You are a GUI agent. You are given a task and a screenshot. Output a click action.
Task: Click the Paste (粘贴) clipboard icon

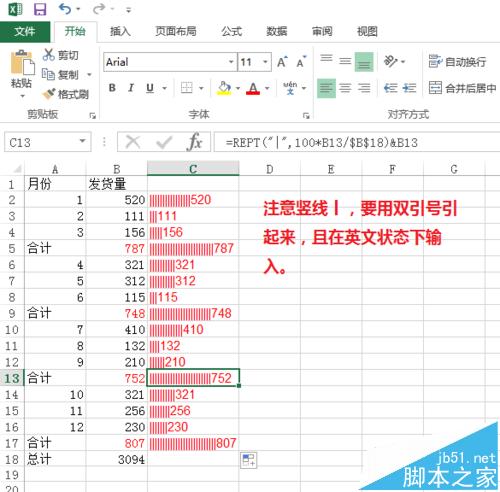(x=22, y=62)
